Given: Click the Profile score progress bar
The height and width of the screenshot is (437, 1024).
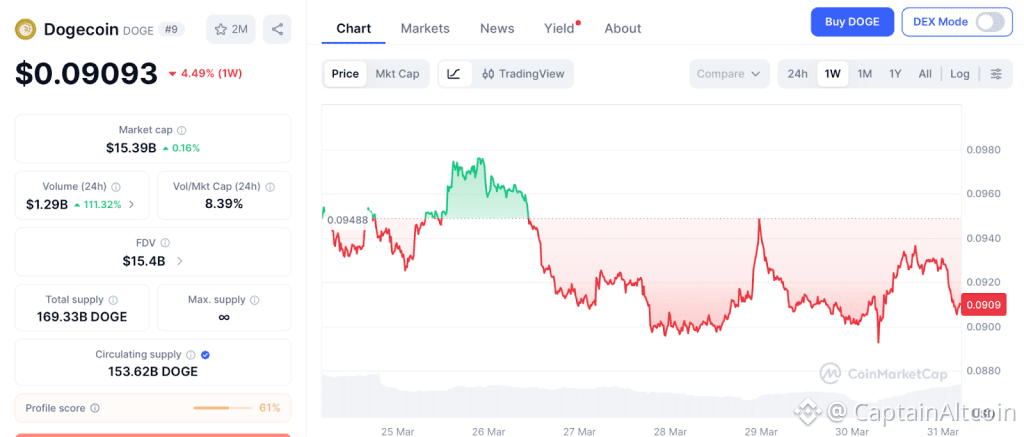Looking at the screenshot, I should pos(223,408).
